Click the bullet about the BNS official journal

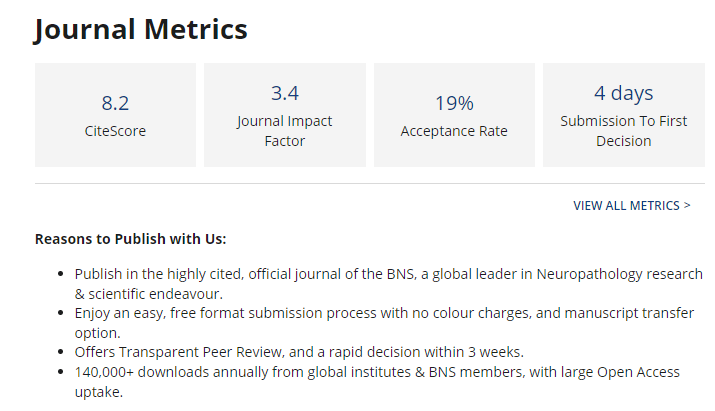tap(389, 284)
